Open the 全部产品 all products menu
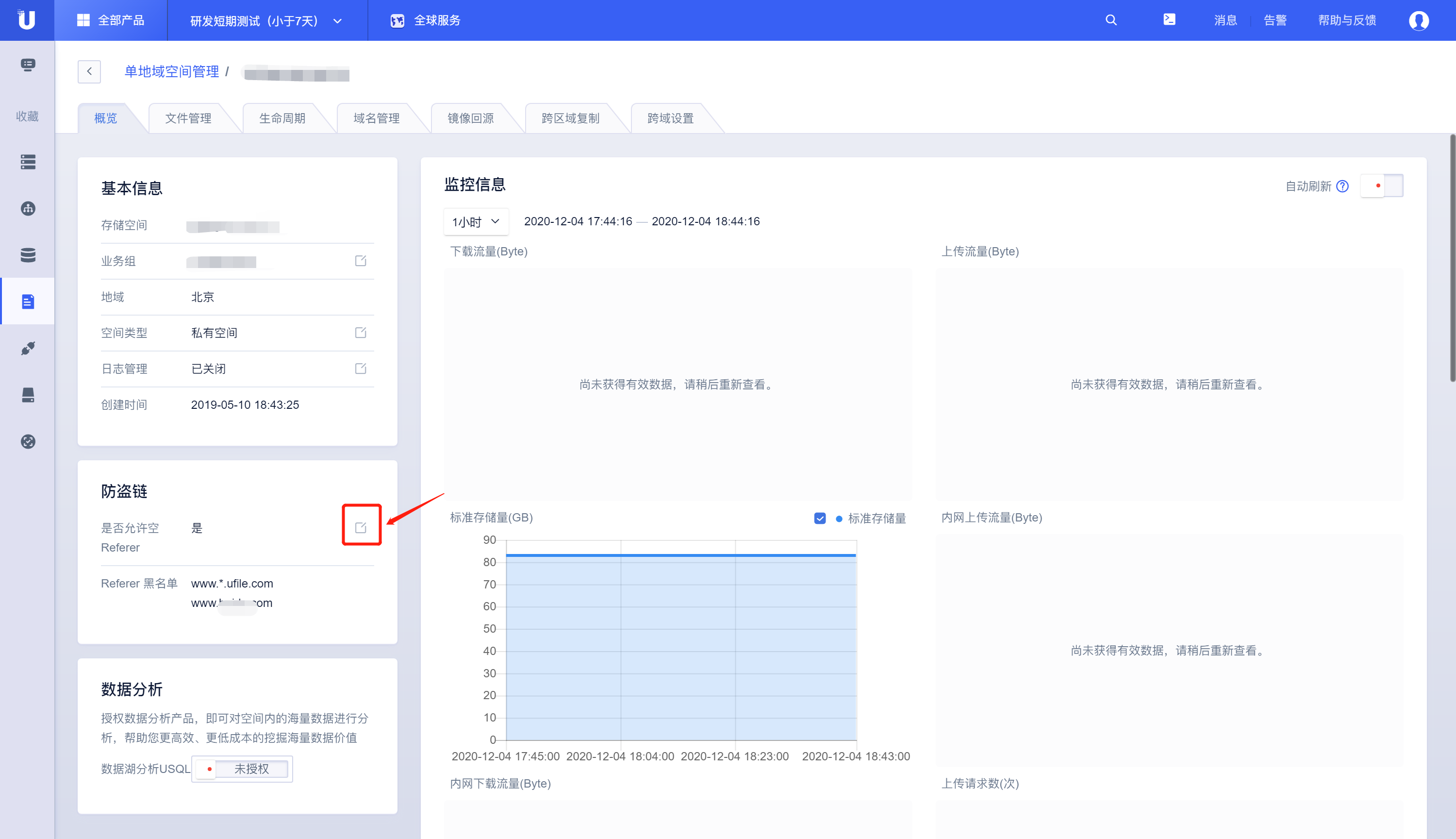Screen dimensions: 1456x839 pyautogui.click(x=111, y=21)
